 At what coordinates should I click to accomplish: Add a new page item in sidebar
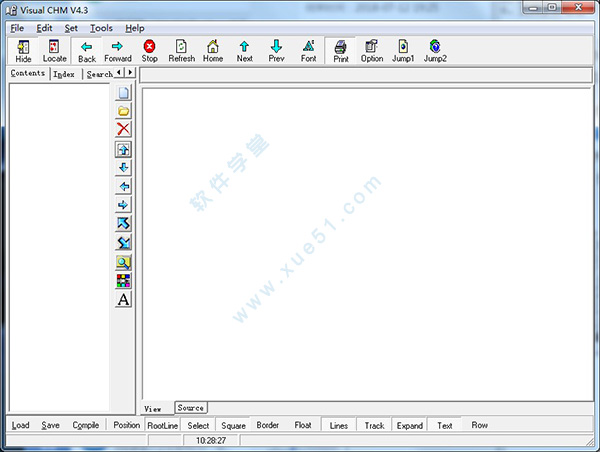pyautogui.click(x=123, y=93)
